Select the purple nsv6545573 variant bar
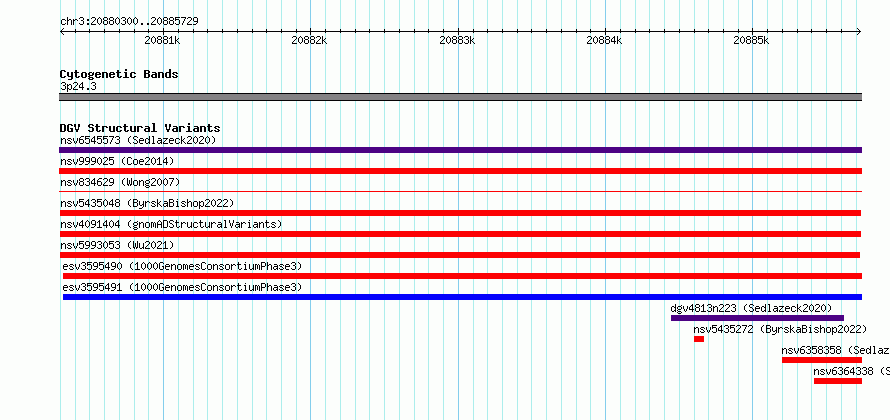The height and width of the screenshot is (420, 890). click(460, 150)
